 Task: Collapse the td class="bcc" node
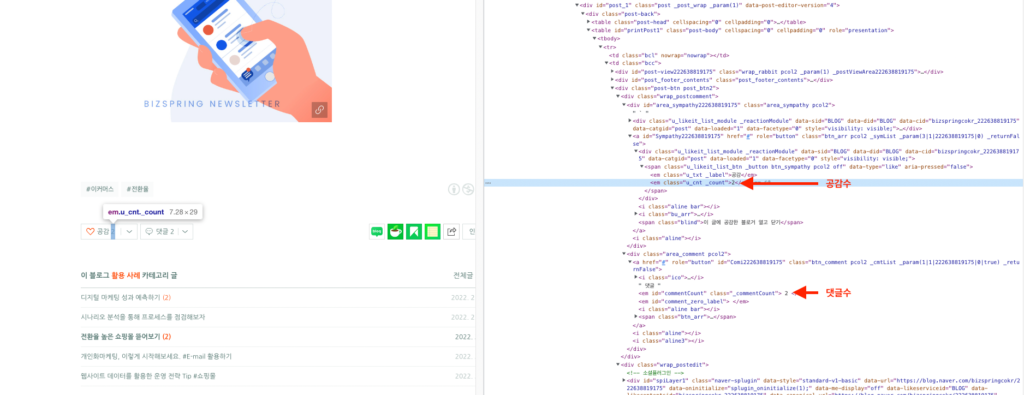click(607, 63)
